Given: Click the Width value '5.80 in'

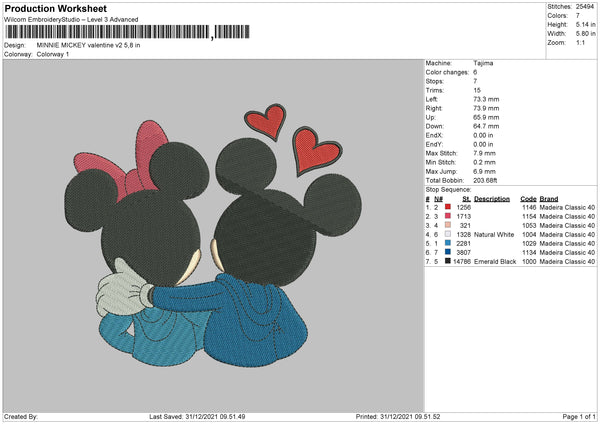Looking at the screenshot, I should (585, 34).
